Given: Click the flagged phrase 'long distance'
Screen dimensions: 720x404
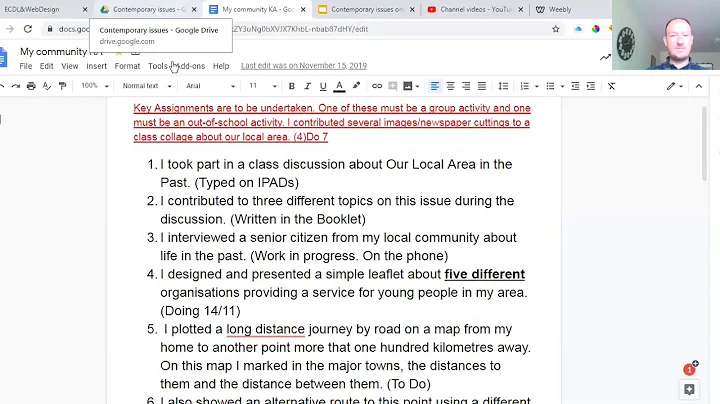Looking at the screenshot, I should (265, 329).
